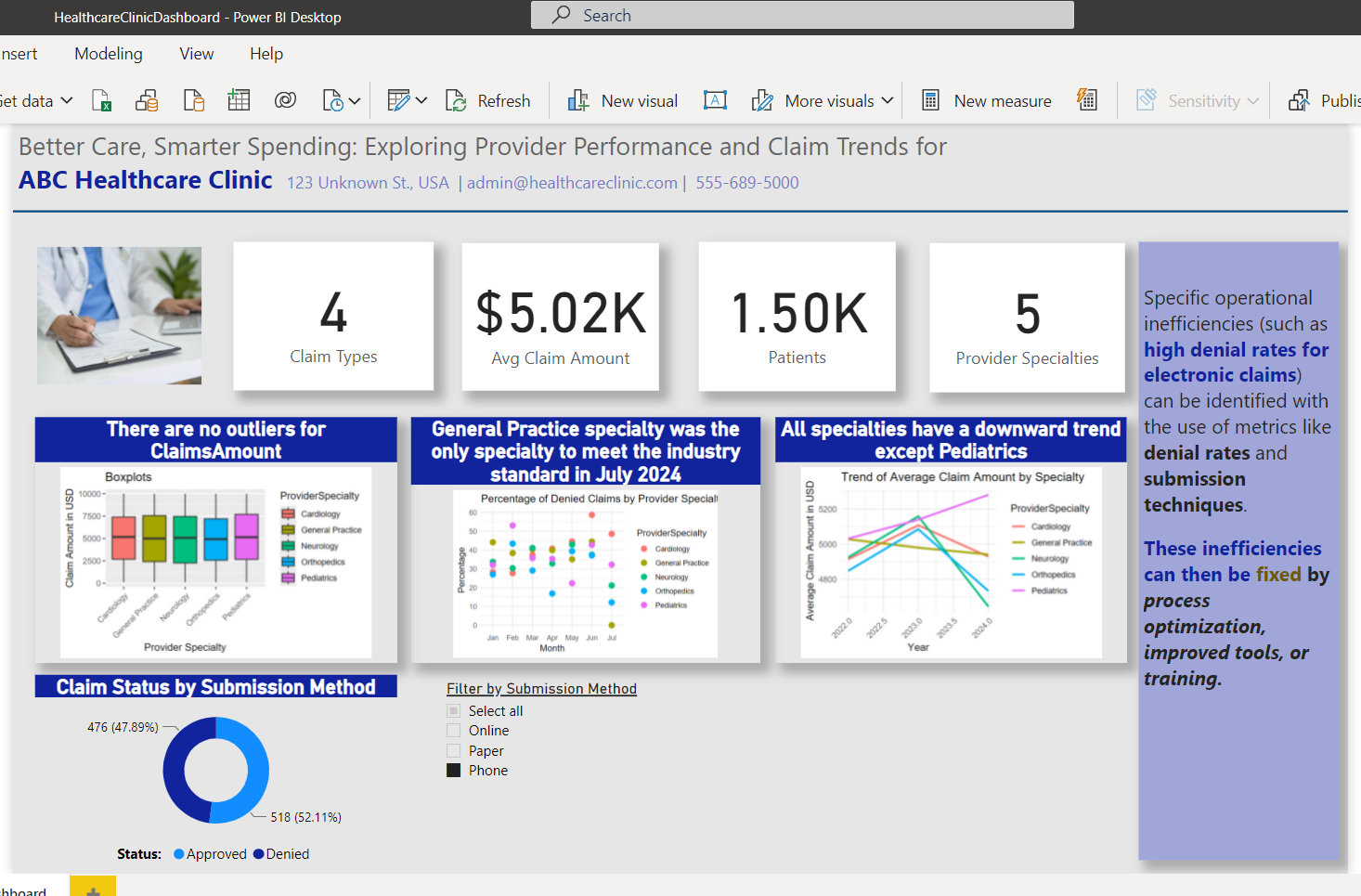The width and height of the screenshot is (1361, 896).
Task: Click the 'ABC Healthcare Clinic' title text
Action: pyautogui.click(x=146, y=180)
